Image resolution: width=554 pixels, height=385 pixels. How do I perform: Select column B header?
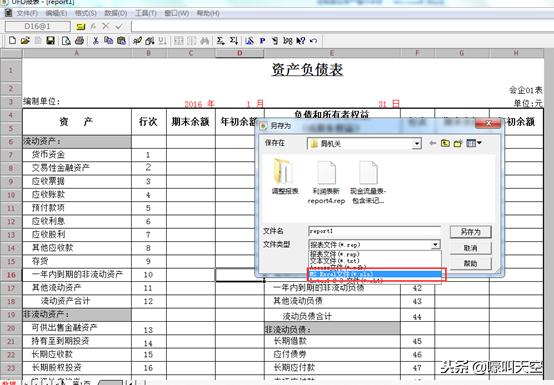point(149,53)
